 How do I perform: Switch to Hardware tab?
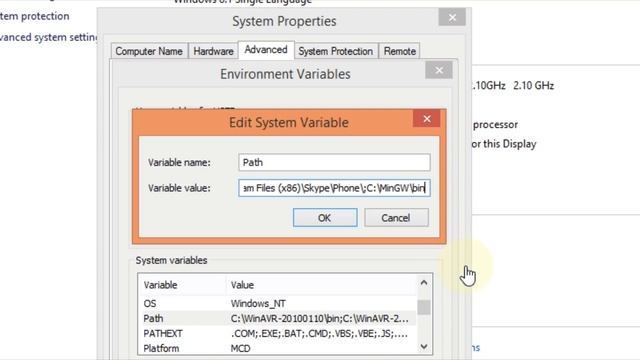coord(213,51)
